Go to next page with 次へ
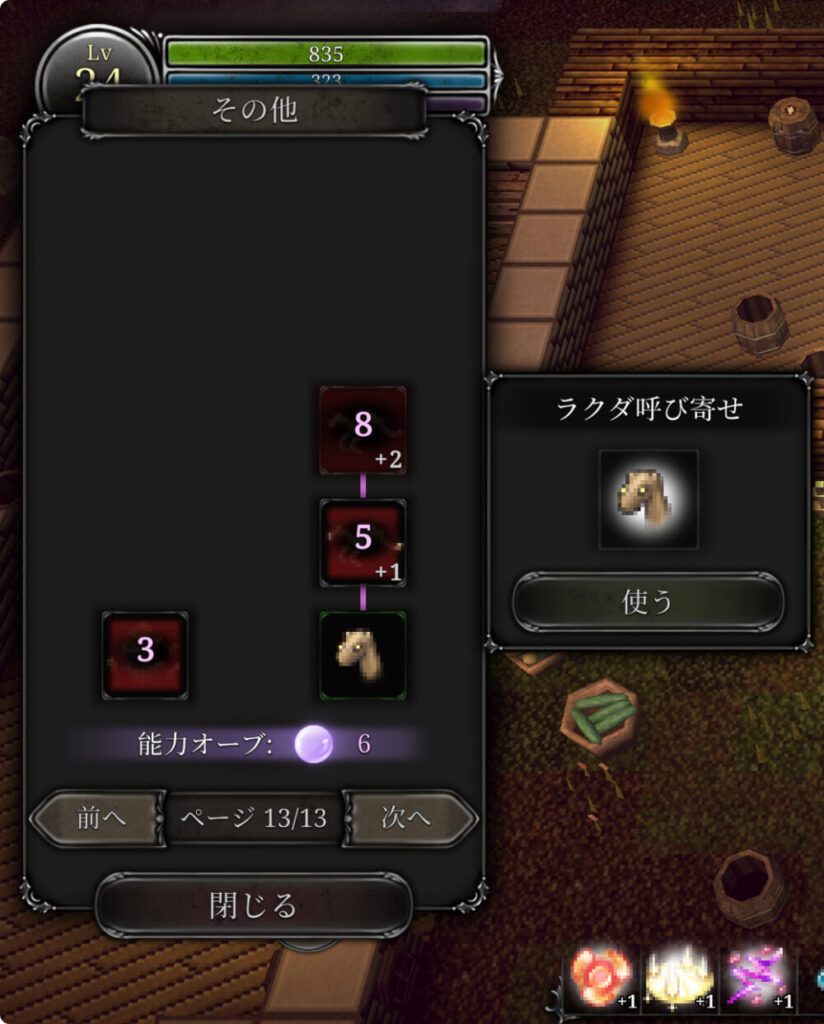Image resolution: width=824 pixels, height=1024 pixels. coord(409,818)
